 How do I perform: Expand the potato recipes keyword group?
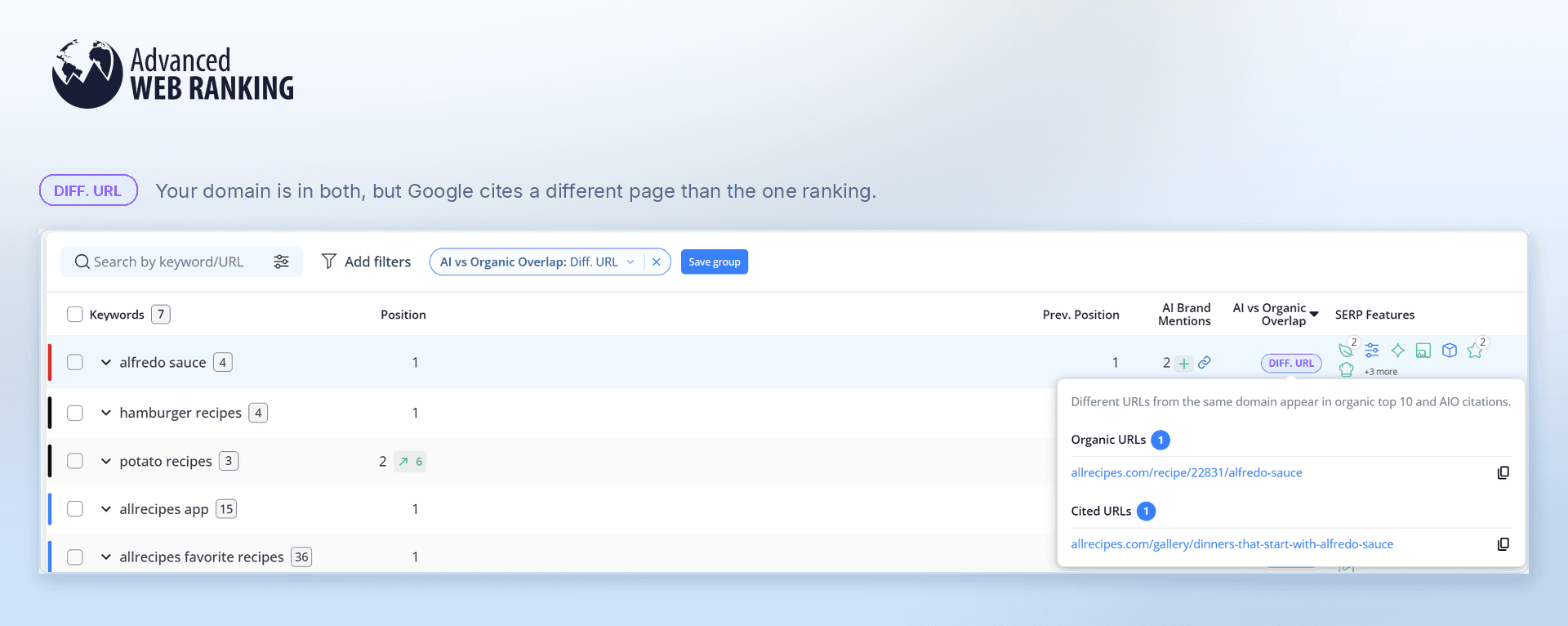pos(106,461)
